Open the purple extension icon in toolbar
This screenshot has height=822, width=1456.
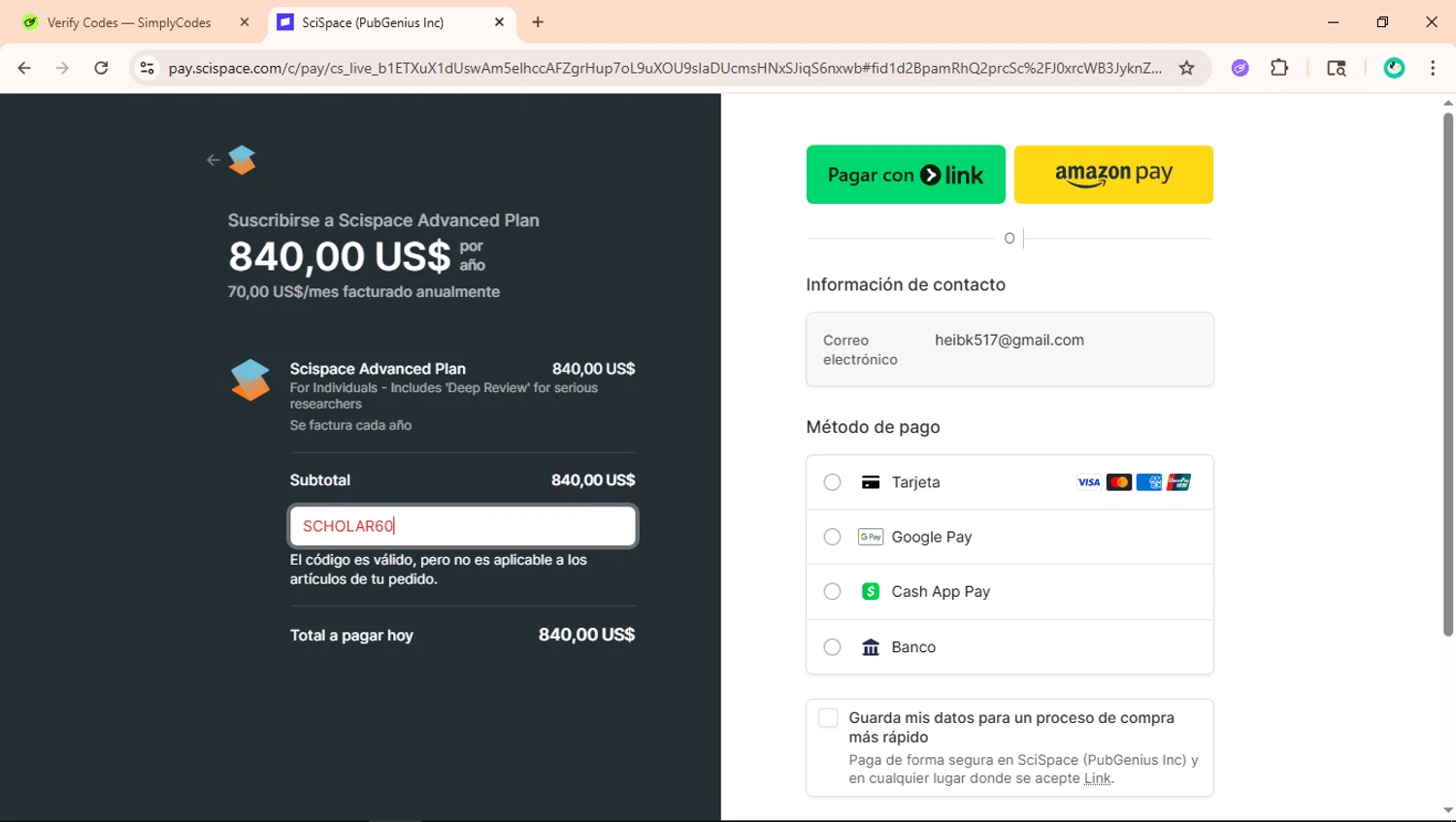[1240, 68]
